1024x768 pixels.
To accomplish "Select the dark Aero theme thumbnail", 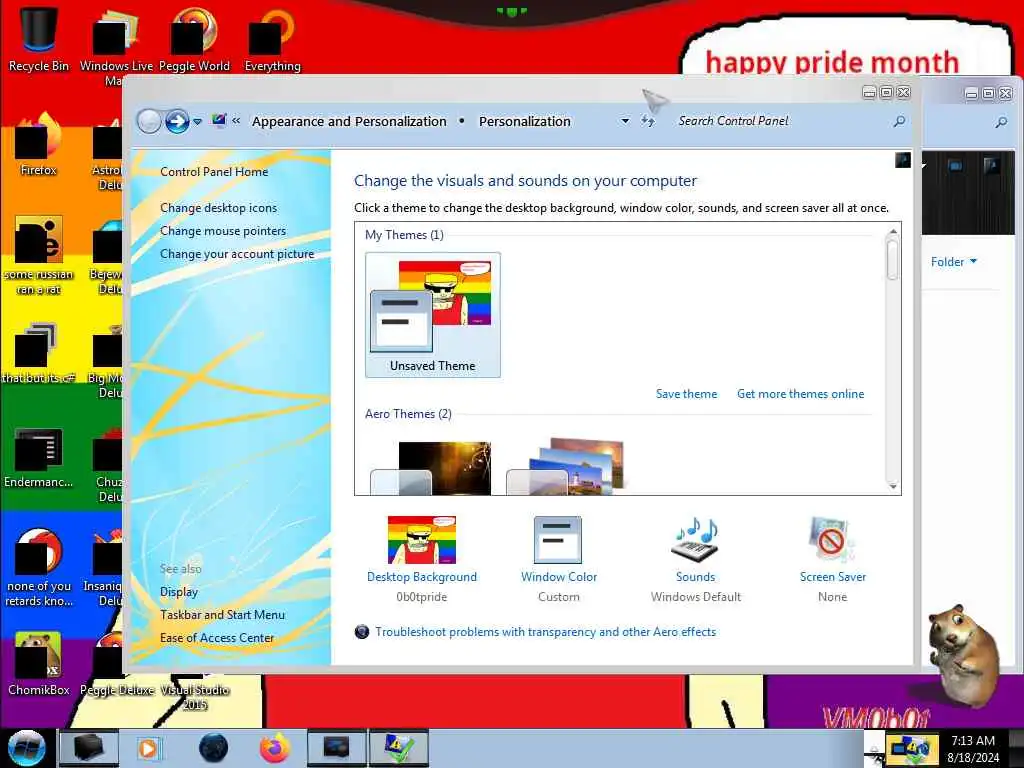I will [x=431, y=468].
